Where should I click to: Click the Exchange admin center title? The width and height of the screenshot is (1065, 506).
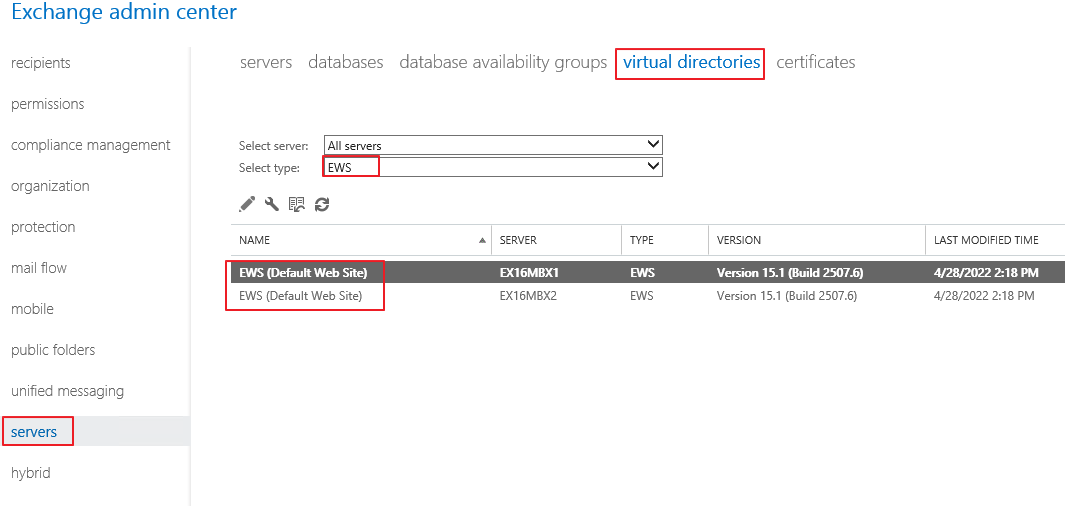pos(124,12)
